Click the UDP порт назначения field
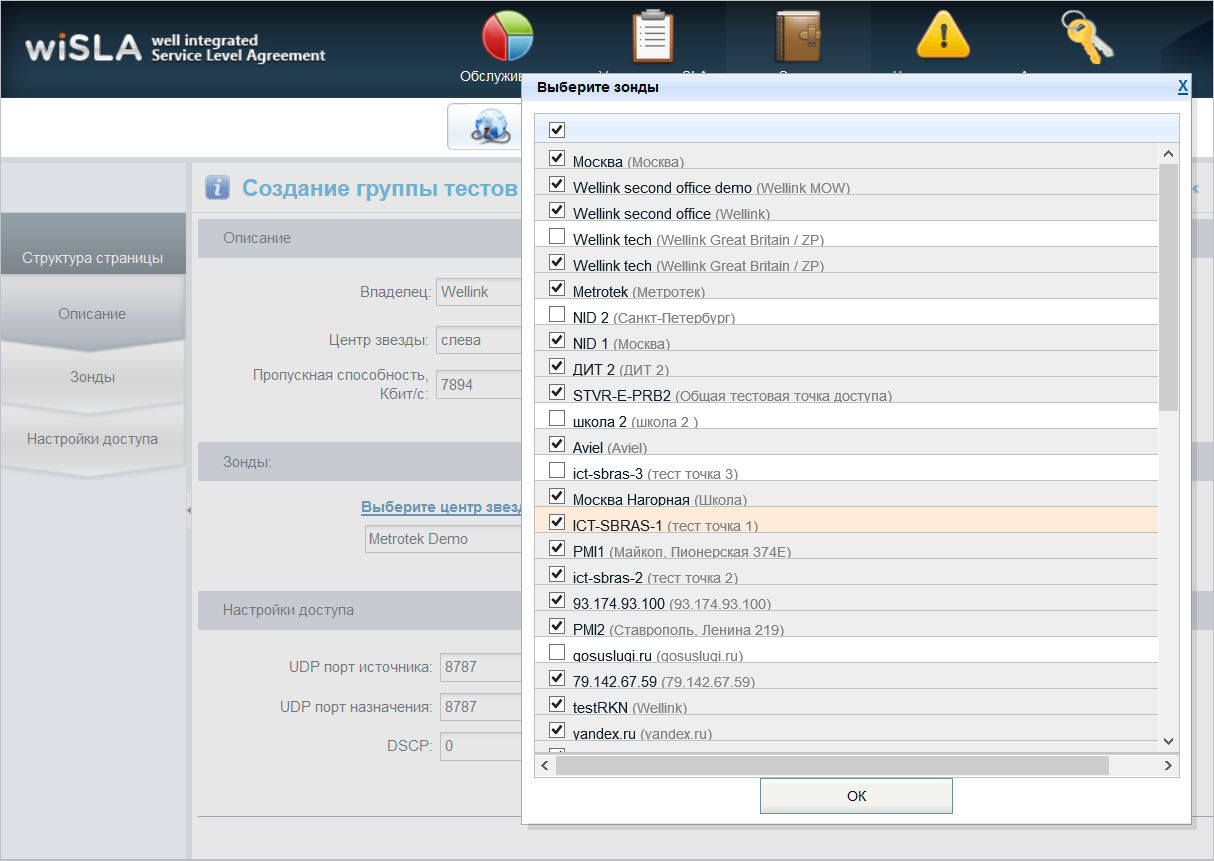 tap(481, 706)
